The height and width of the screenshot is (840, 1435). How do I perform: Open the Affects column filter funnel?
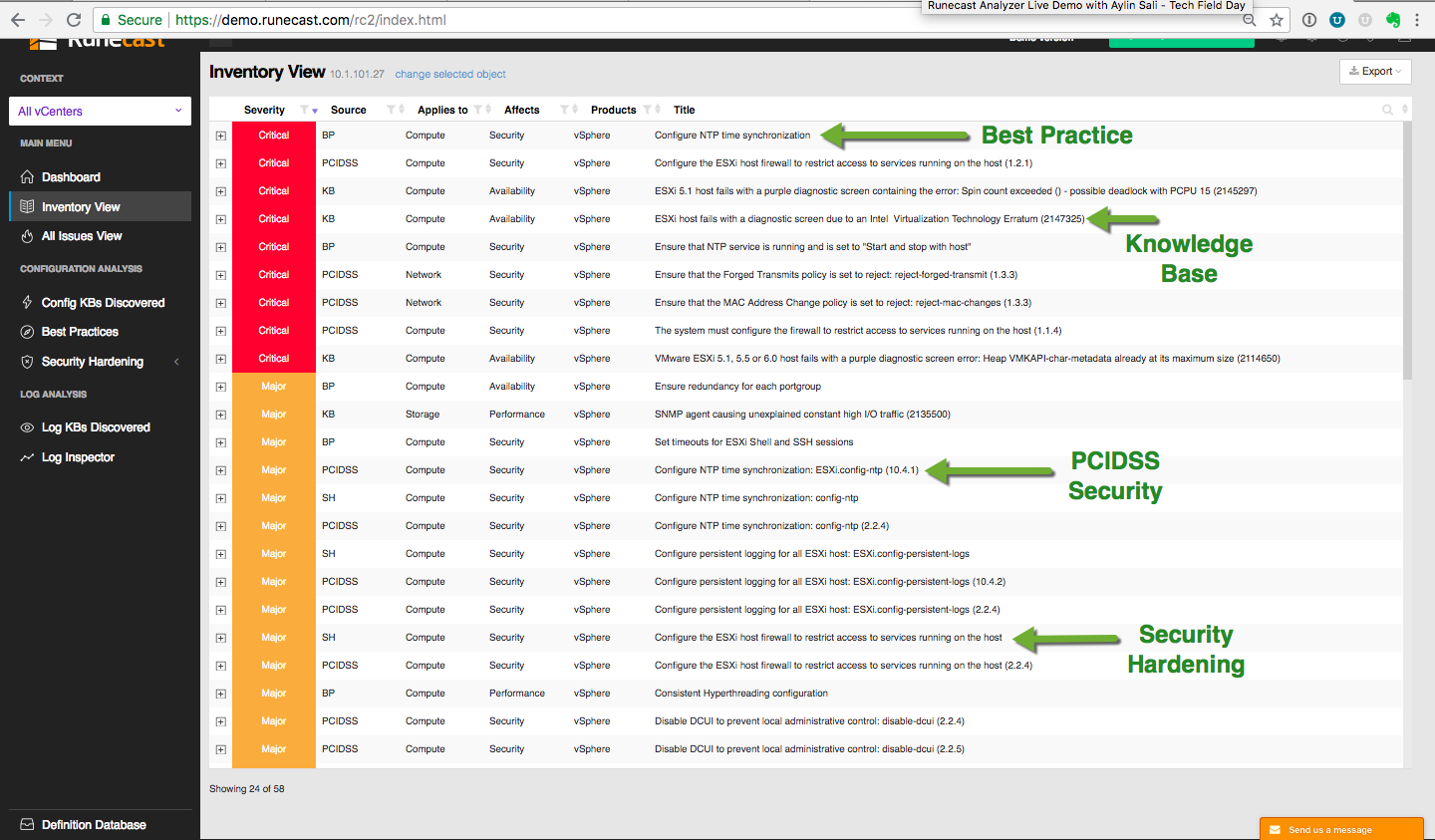pyautogui.click(x=565, y=110)
